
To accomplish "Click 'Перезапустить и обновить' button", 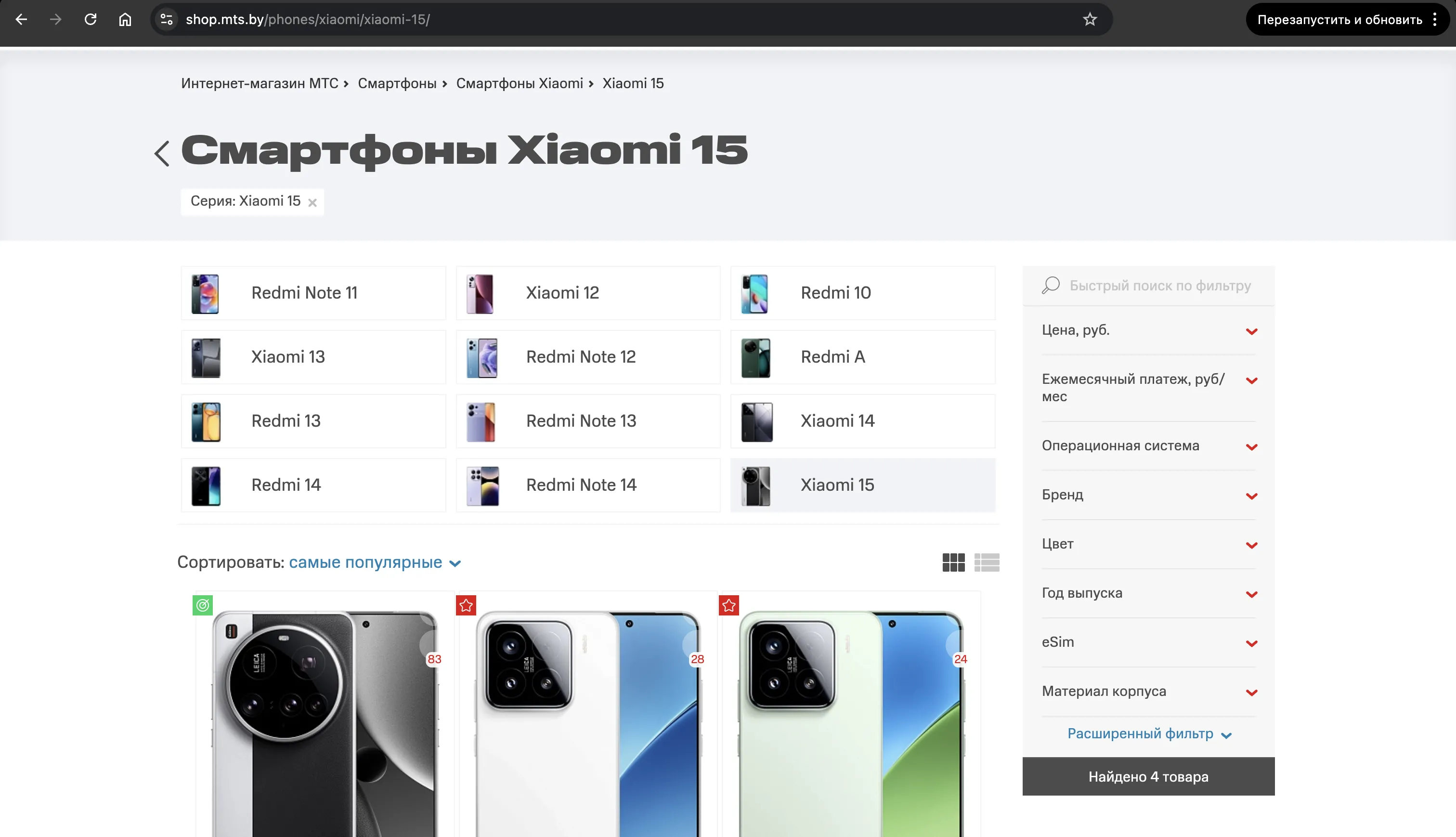I will (1339, 20).
